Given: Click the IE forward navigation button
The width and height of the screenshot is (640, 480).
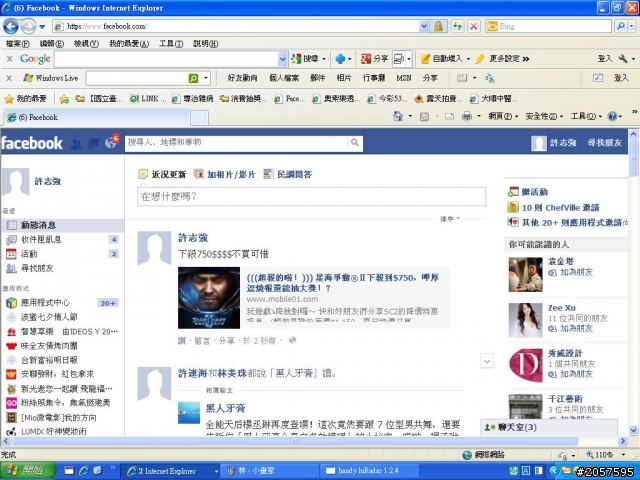Looking at the screenshot, I should pos(28,27).
